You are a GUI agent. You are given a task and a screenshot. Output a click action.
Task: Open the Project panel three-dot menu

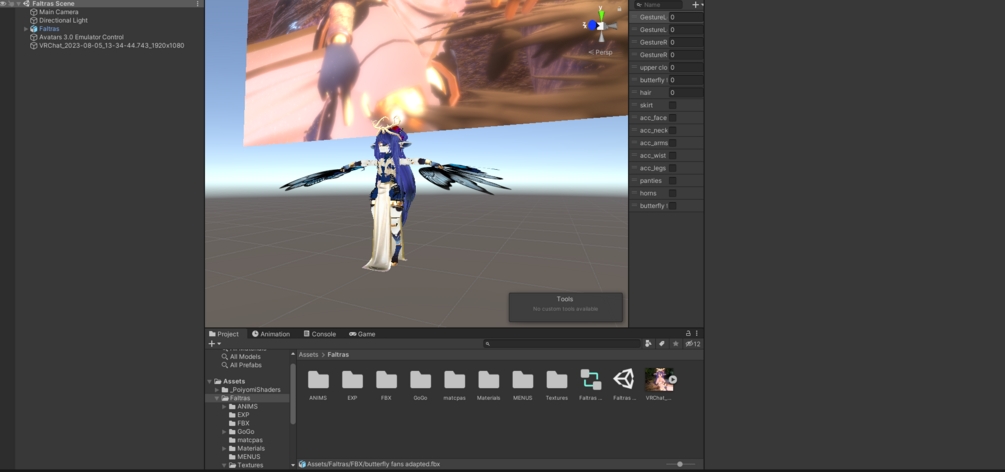coord(698,333)
